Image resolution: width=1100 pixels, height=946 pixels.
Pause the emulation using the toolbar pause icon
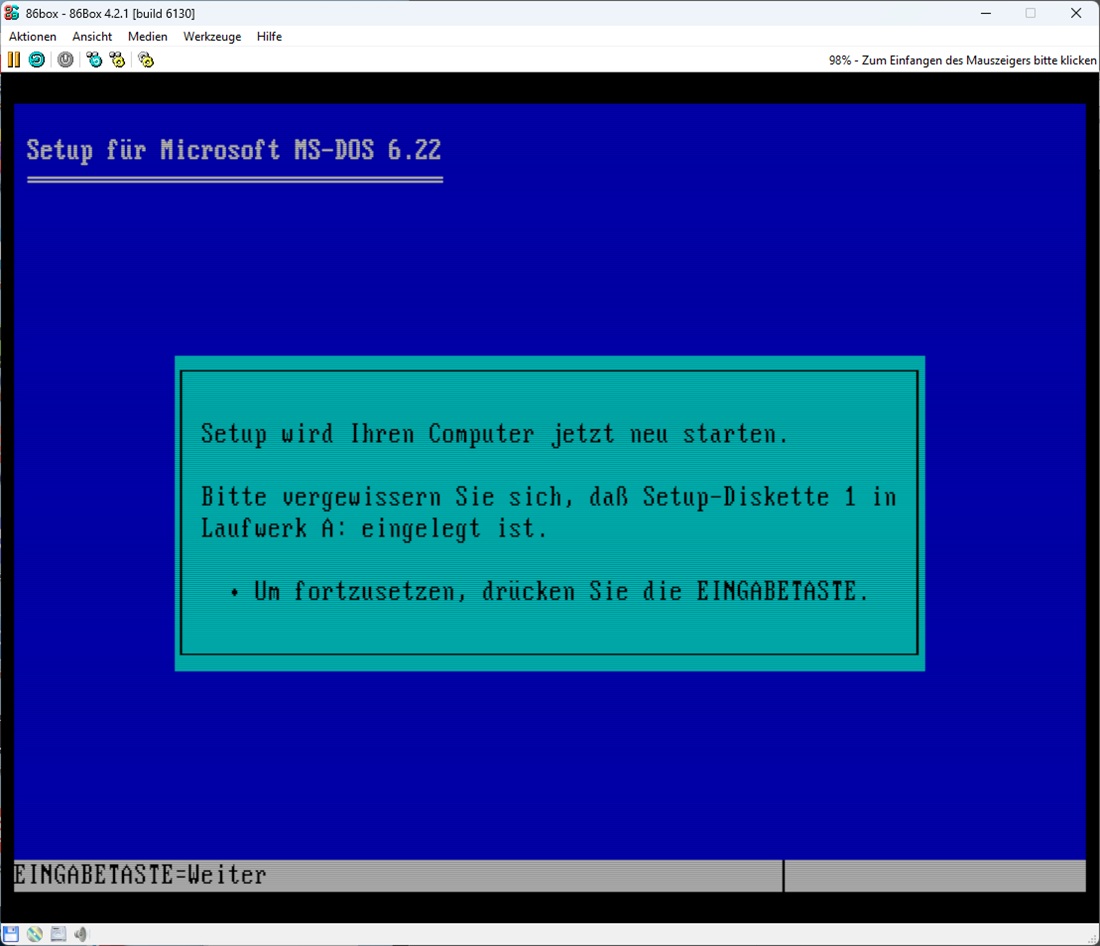(13, 60)
